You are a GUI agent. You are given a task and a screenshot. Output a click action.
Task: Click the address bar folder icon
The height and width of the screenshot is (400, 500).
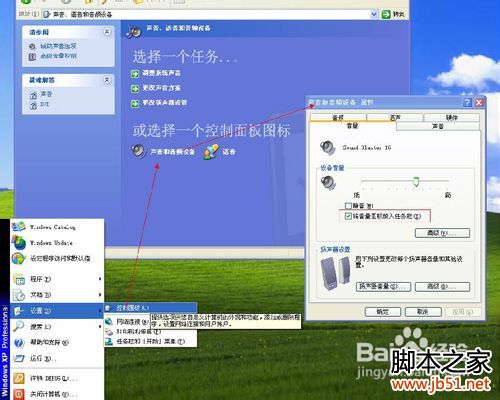pyautogui.click(x=47, y=14)
